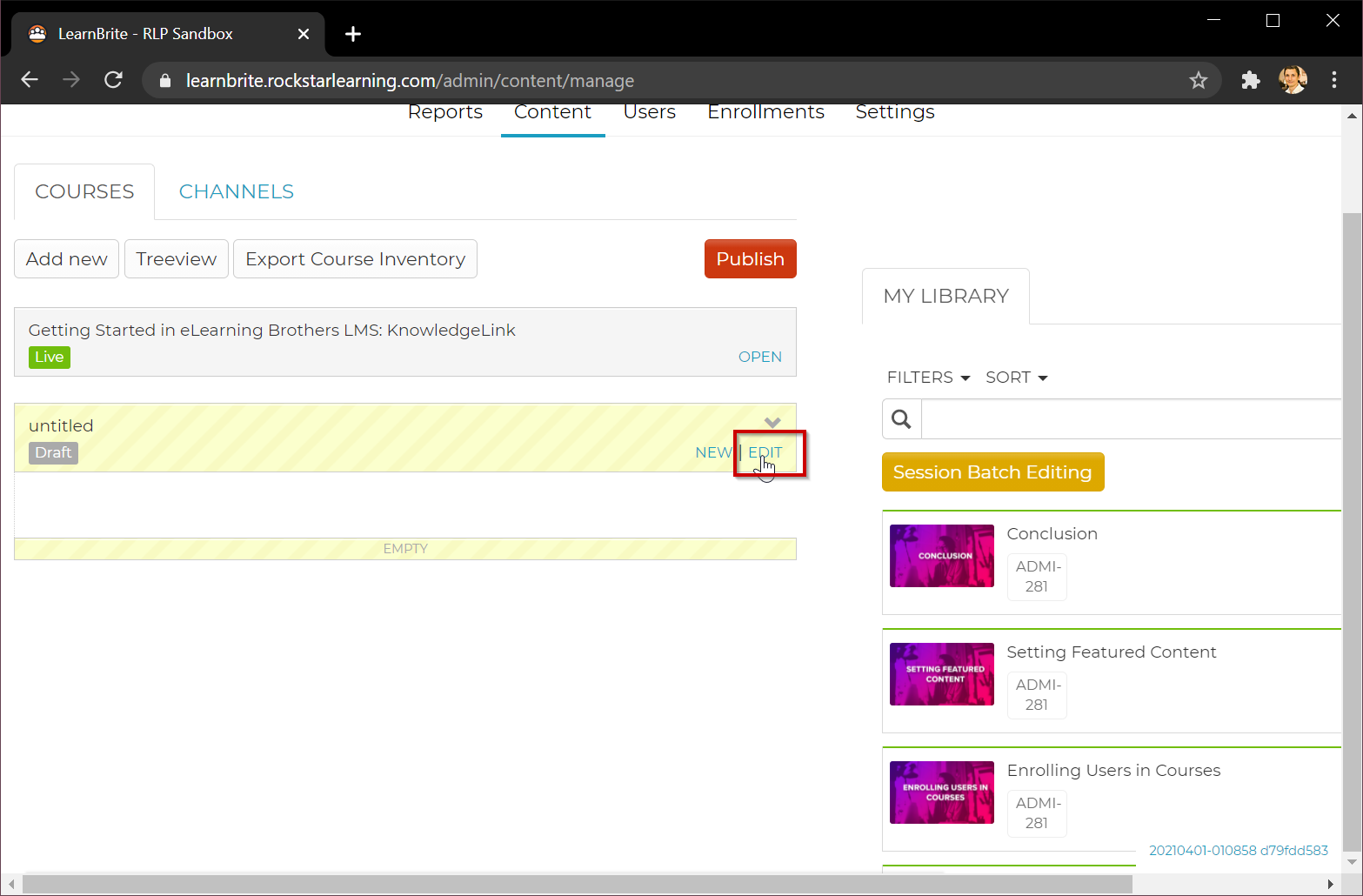Screen dimensions: 1363x896
Task: Expand the untitled course chevron
Action: pyautogui.click(x=772, y=423)
